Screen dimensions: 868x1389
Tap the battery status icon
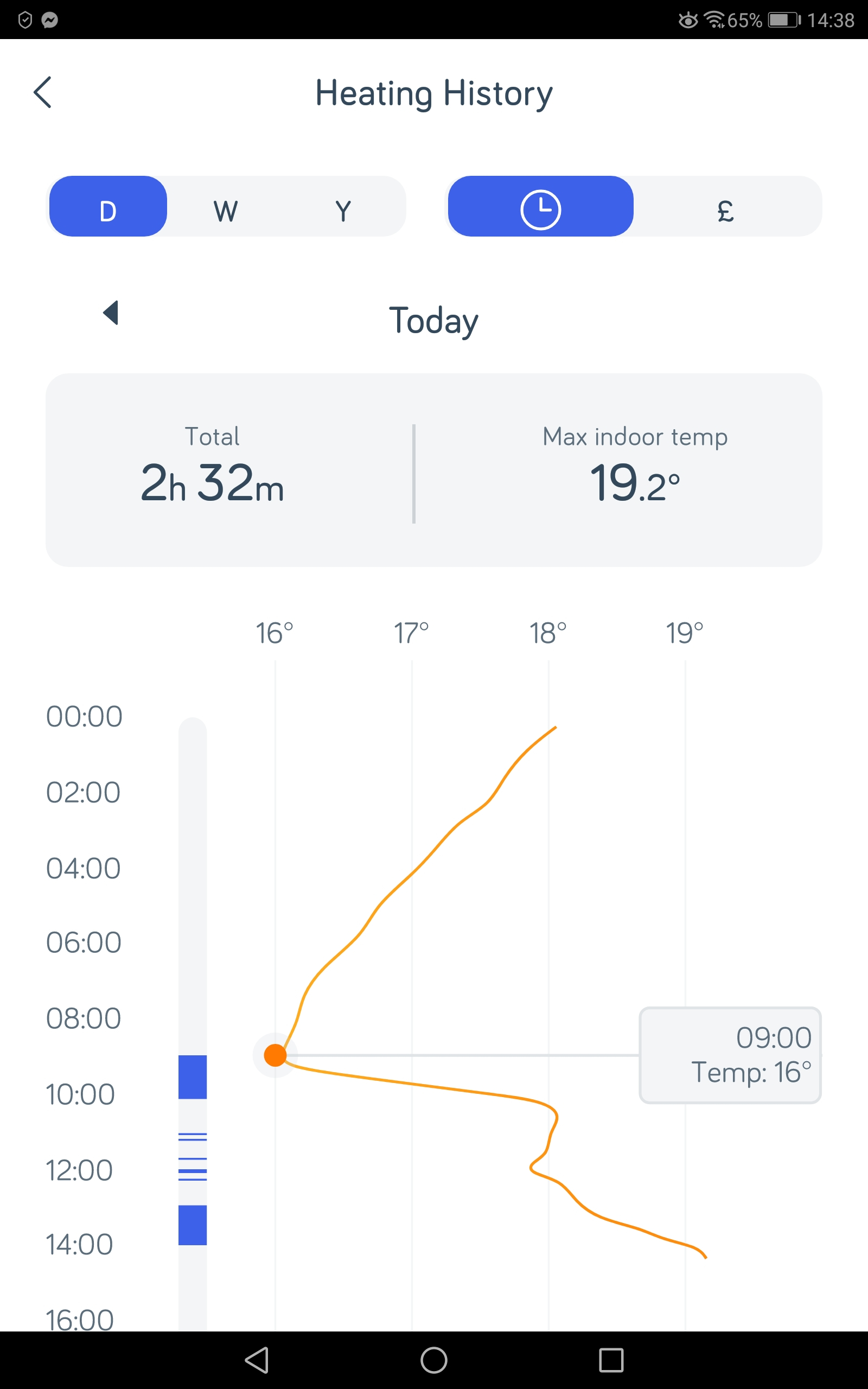pos(783,20)
